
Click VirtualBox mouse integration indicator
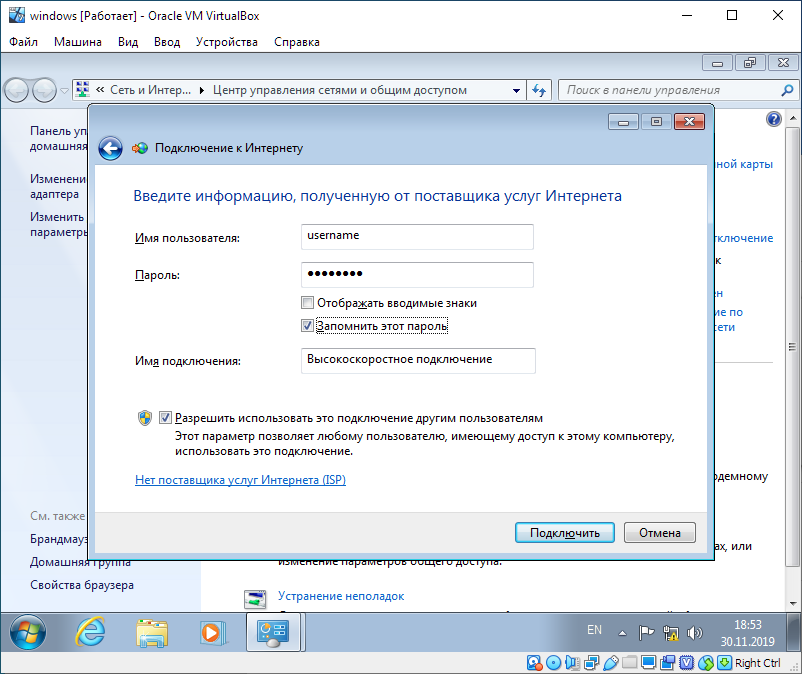click(706, 663)
